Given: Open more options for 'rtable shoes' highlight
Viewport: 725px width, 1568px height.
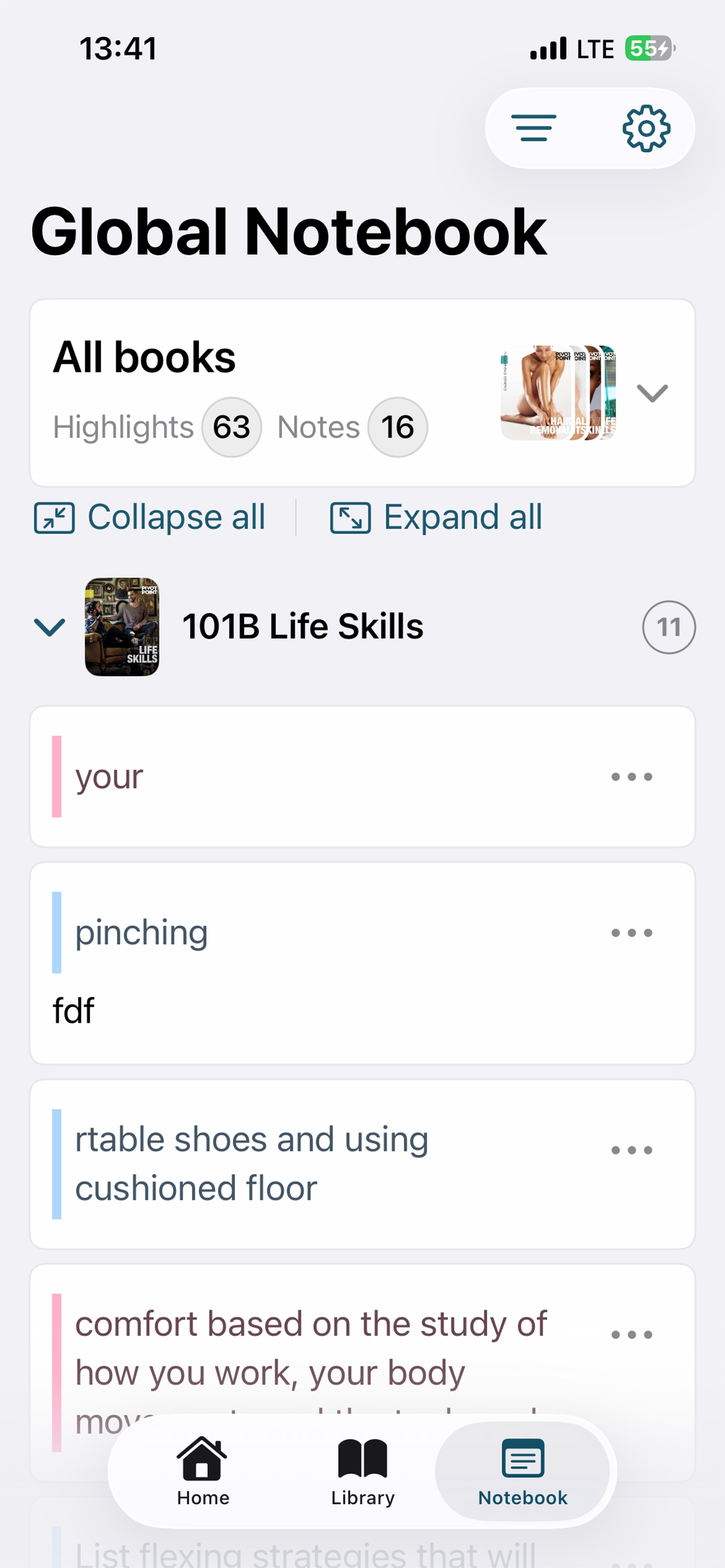Looking at the screenshot, I should pos(632,1150).
